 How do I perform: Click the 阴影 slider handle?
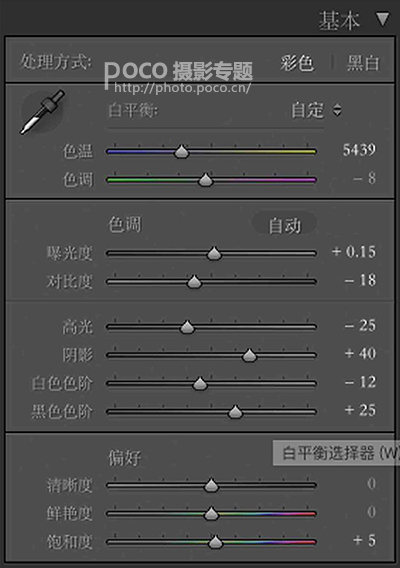click(x=249, y=355)
